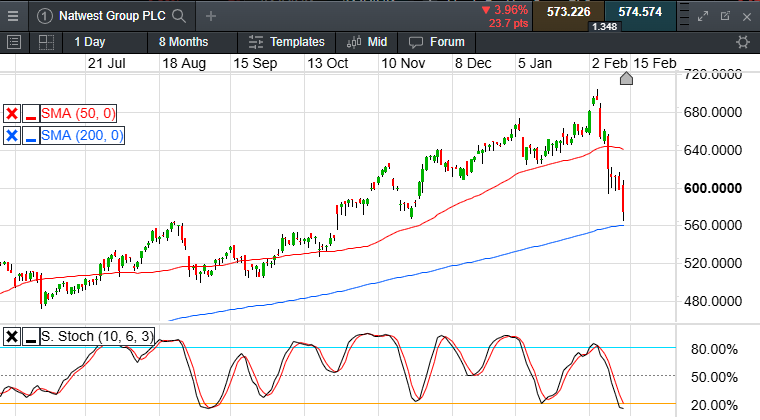
Task: Click the search magnifier beside Natwest Group PLC
Action: click(178, 16)
